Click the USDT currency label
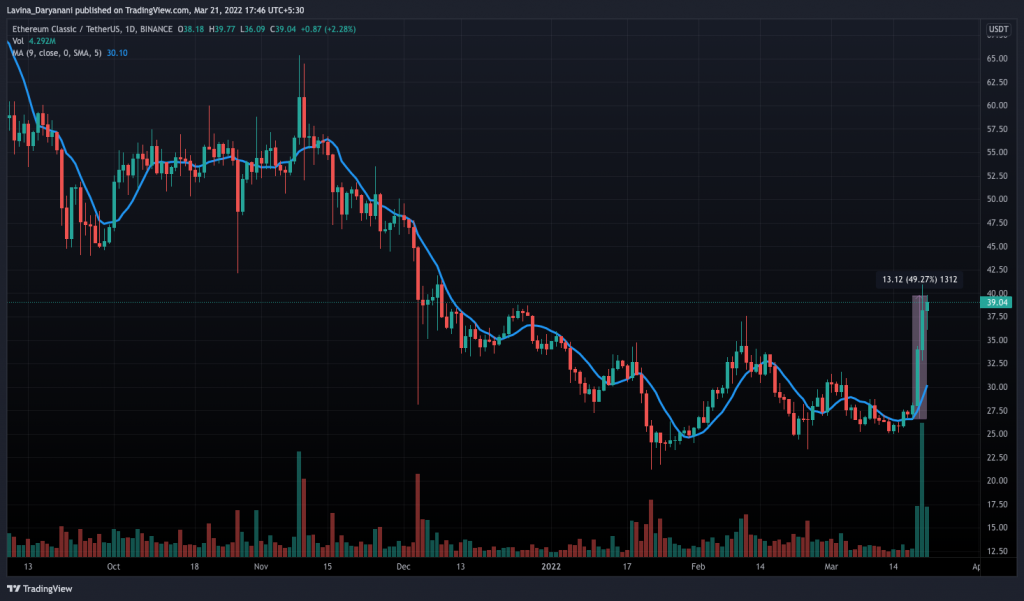Viewport: 1024px width, 601px height. click(x=998, y=29)
